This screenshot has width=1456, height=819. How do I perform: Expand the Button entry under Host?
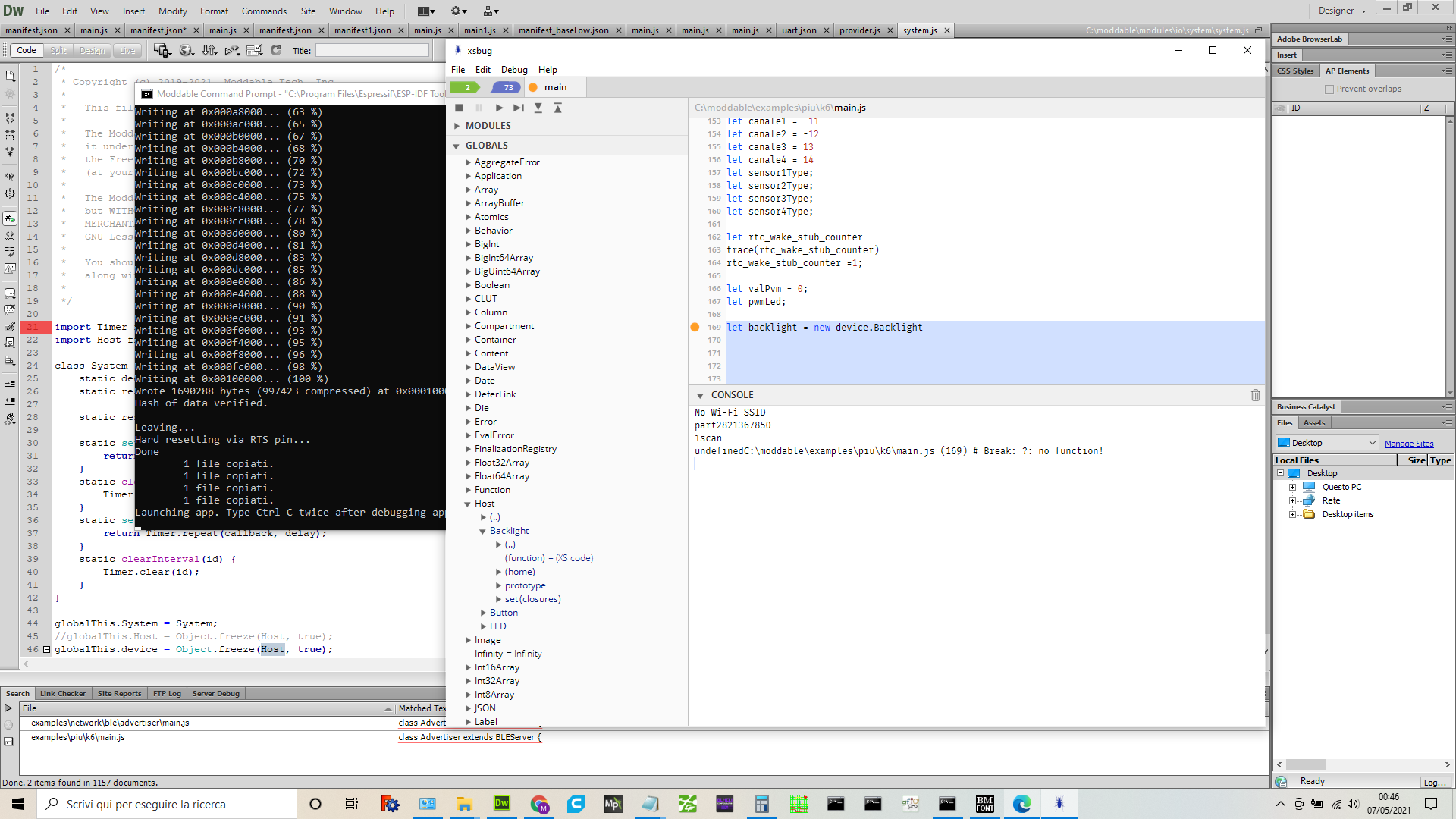pos(484,612)
